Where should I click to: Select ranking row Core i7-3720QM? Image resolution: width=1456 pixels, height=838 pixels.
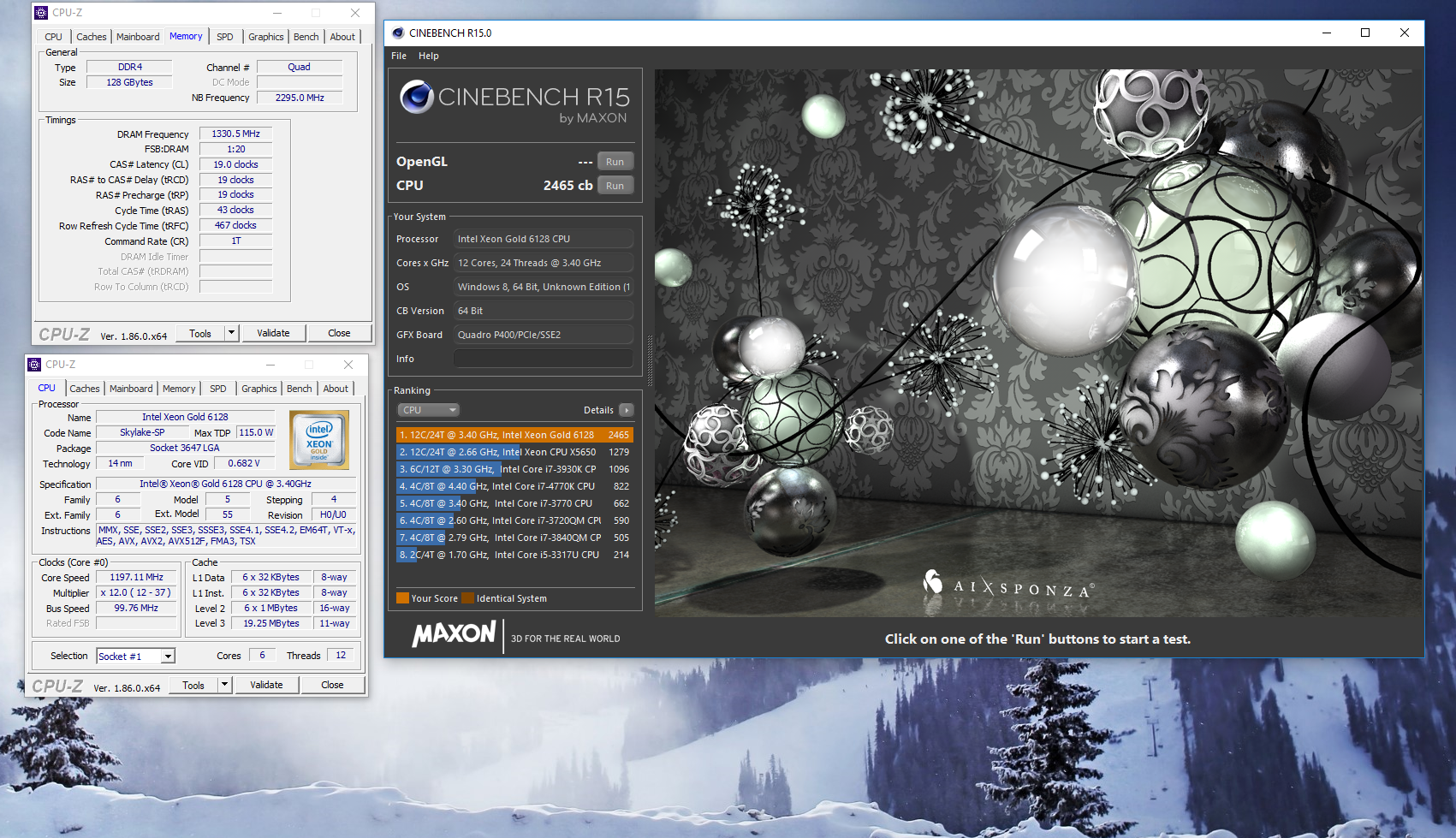click(x=514, y=520)
